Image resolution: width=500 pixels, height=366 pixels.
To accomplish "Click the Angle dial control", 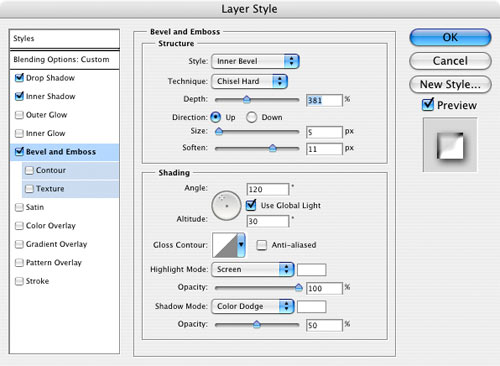I will pyautogui.click(x=226, y=206).
